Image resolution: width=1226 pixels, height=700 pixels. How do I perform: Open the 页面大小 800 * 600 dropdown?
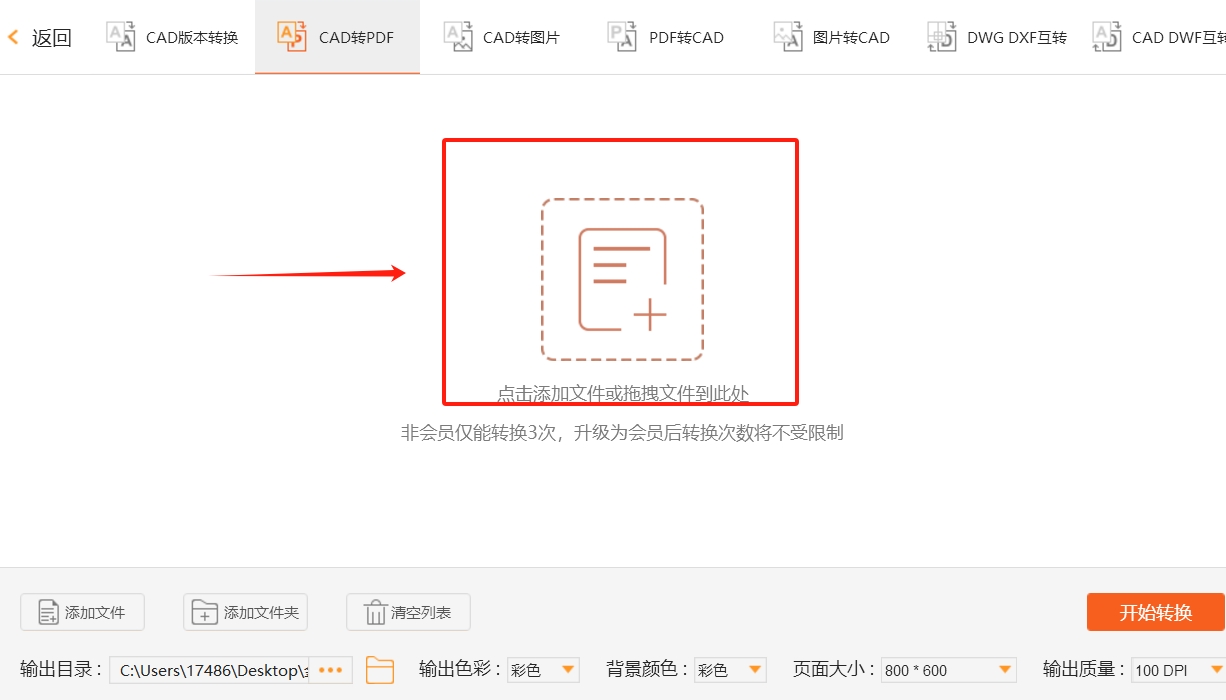[x=948, y=670]
